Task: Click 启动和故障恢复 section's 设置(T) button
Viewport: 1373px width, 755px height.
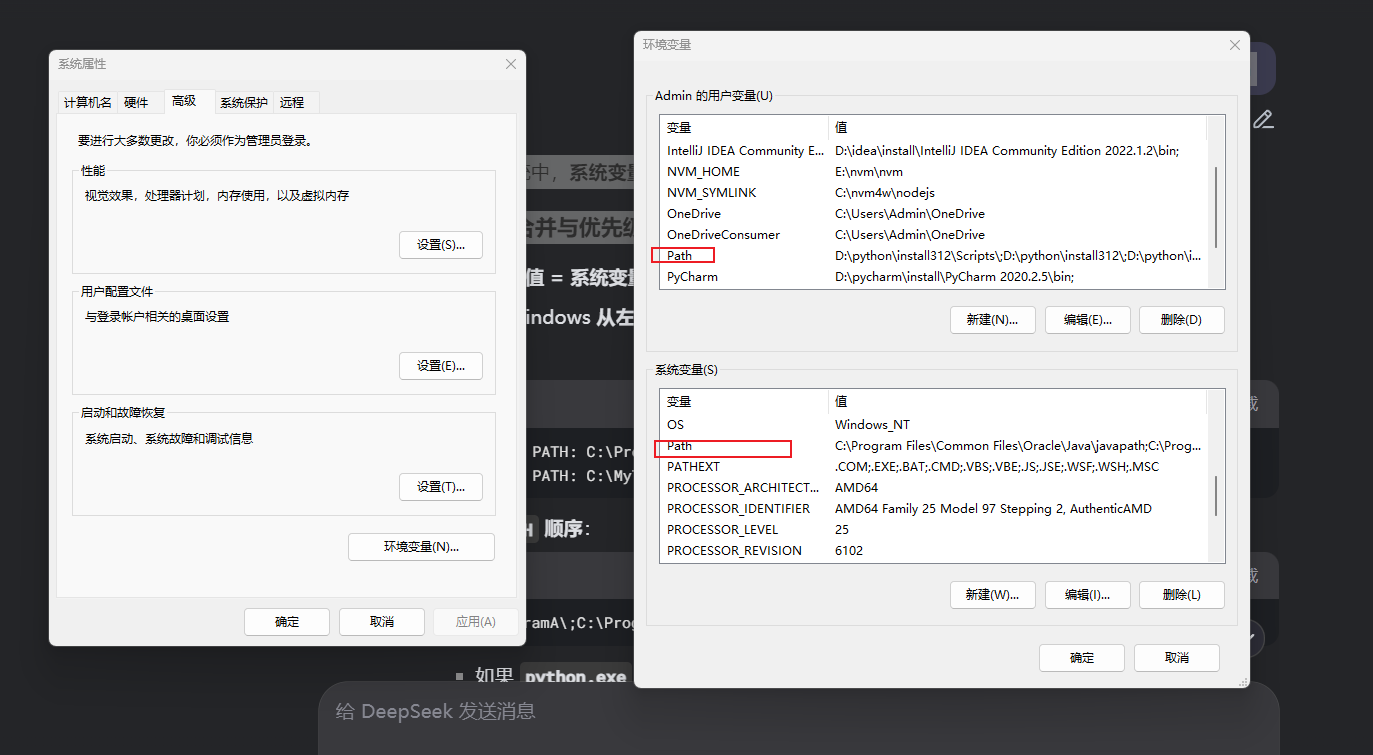Action: pyautogui.click(x=441, y=487)
